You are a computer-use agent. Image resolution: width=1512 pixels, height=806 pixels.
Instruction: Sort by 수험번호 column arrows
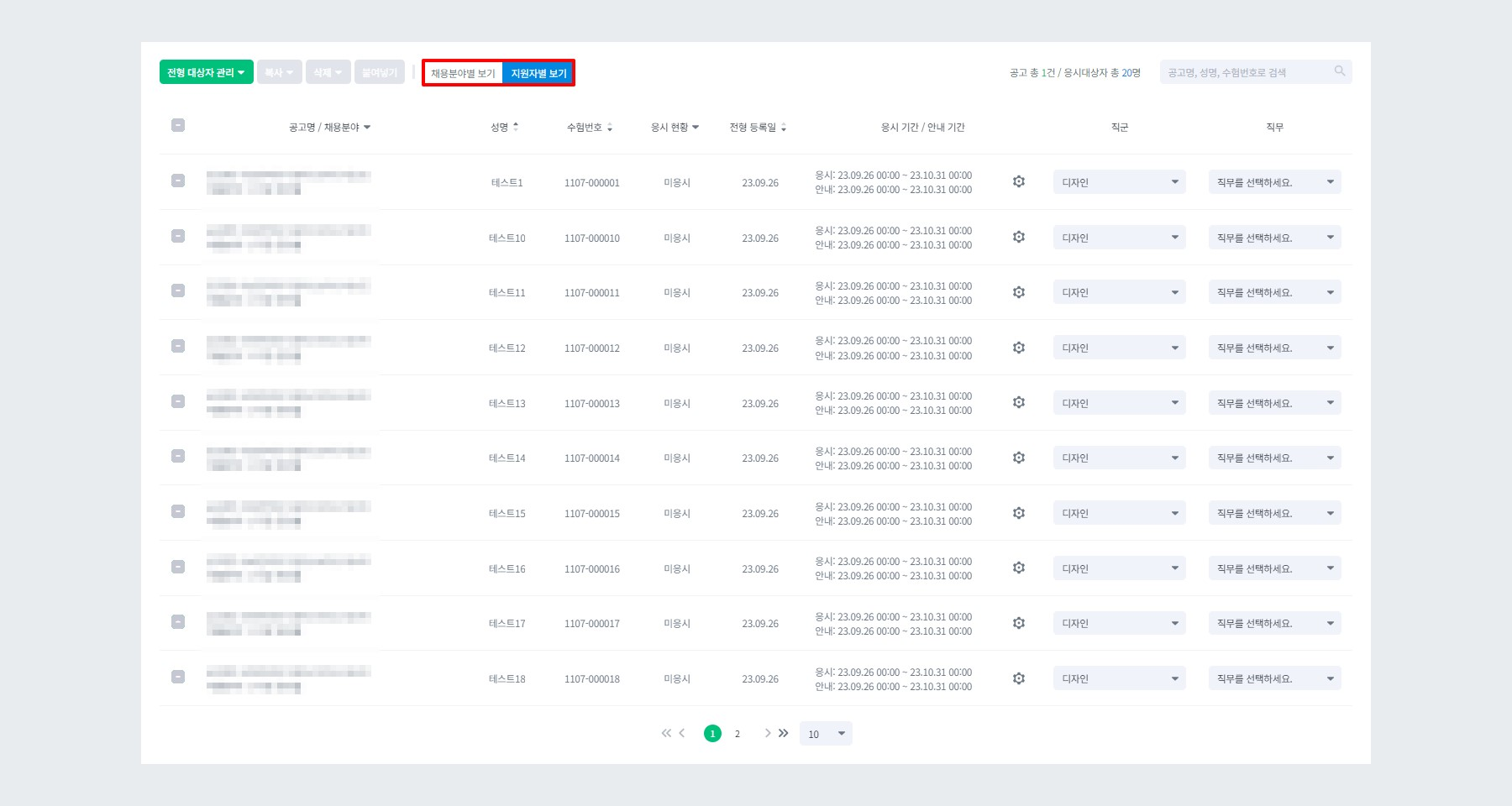click(x=610, y=128)
